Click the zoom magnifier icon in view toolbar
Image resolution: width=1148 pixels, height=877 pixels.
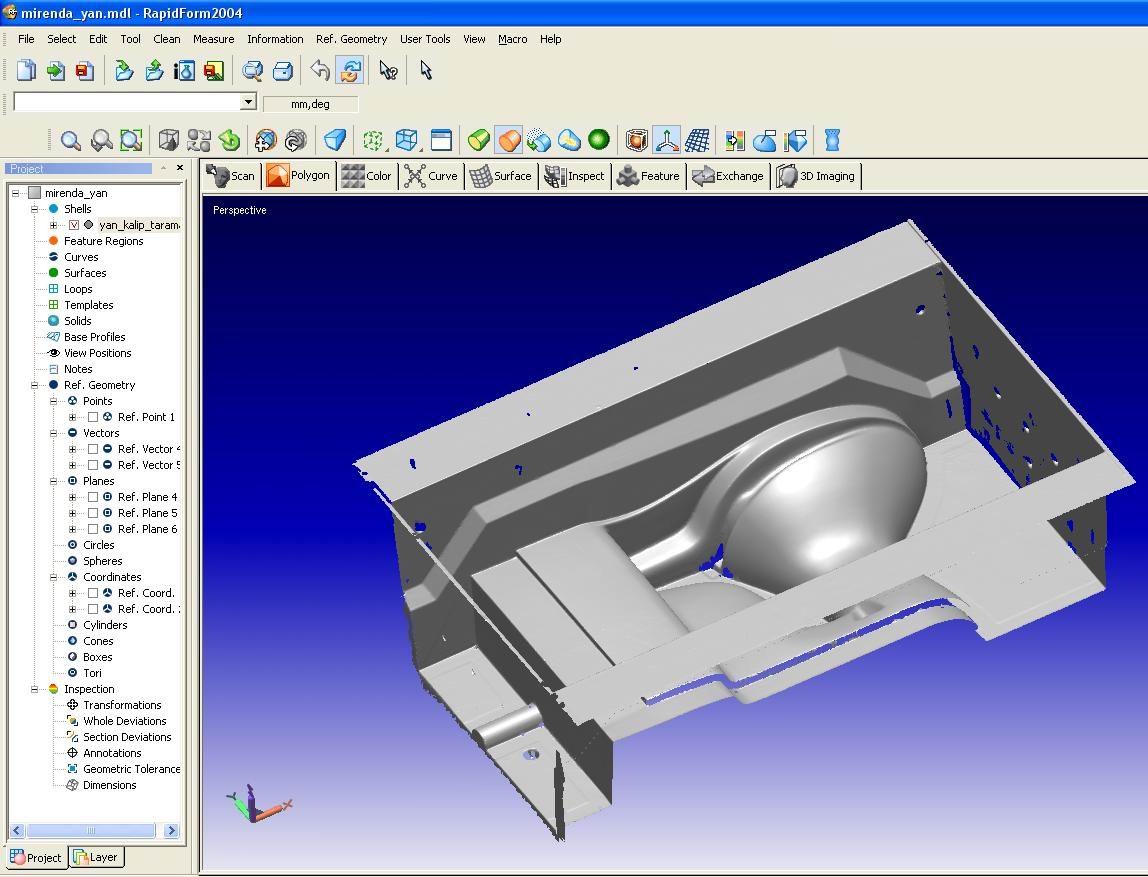(70, 141)
